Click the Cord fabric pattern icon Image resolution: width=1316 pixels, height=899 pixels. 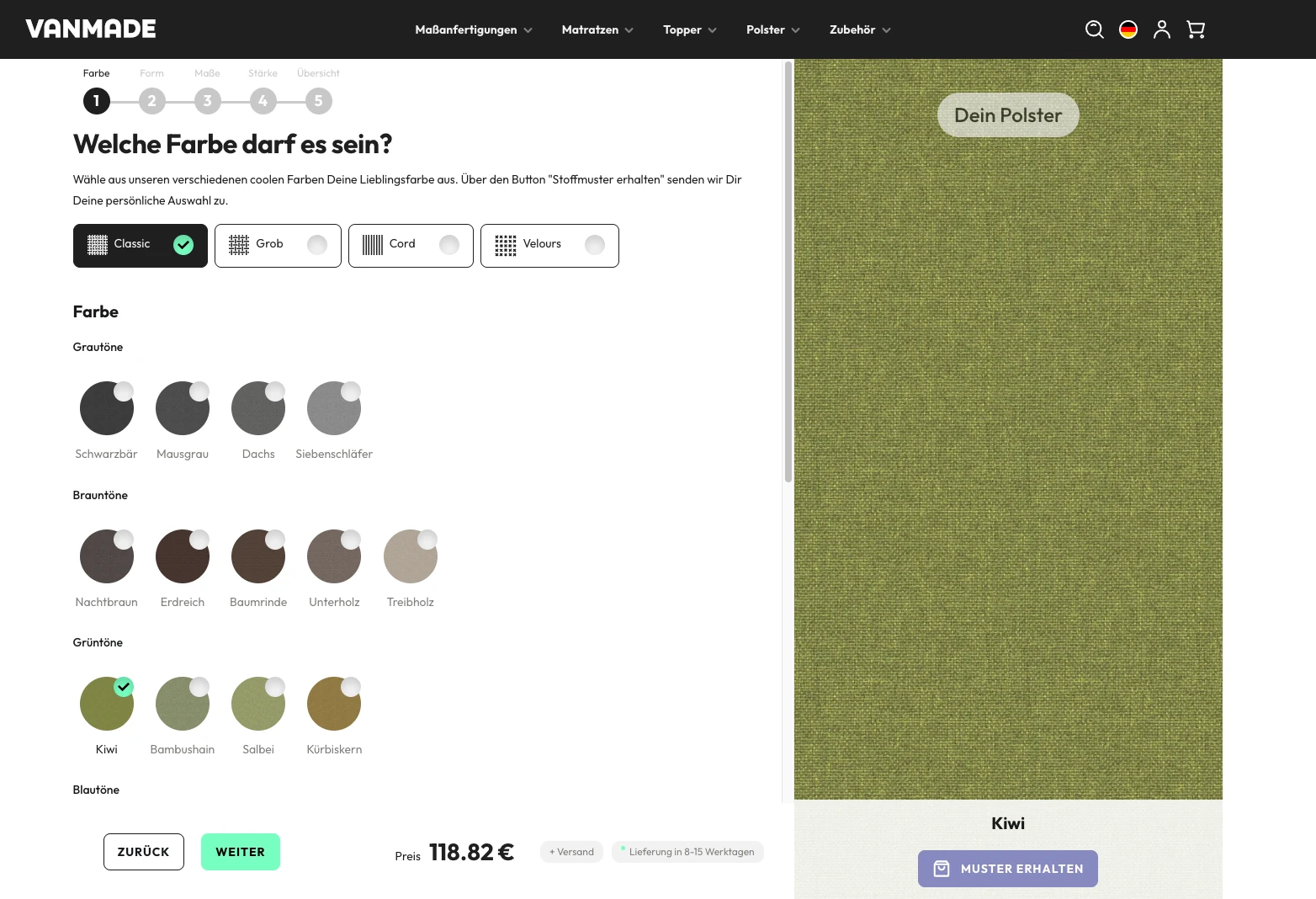point(372,245)
